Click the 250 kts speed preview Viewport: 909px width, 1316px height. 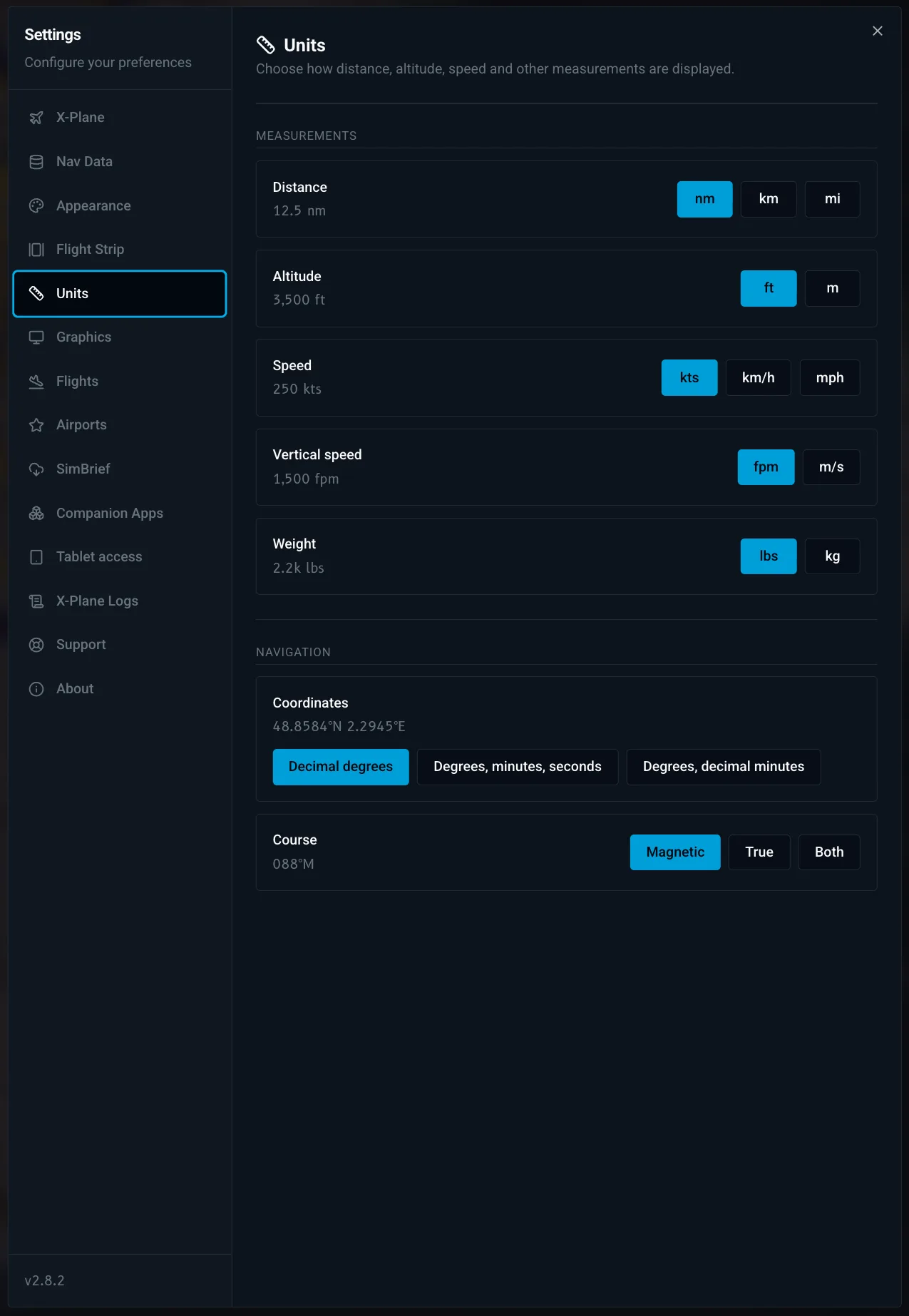(297, 389)
